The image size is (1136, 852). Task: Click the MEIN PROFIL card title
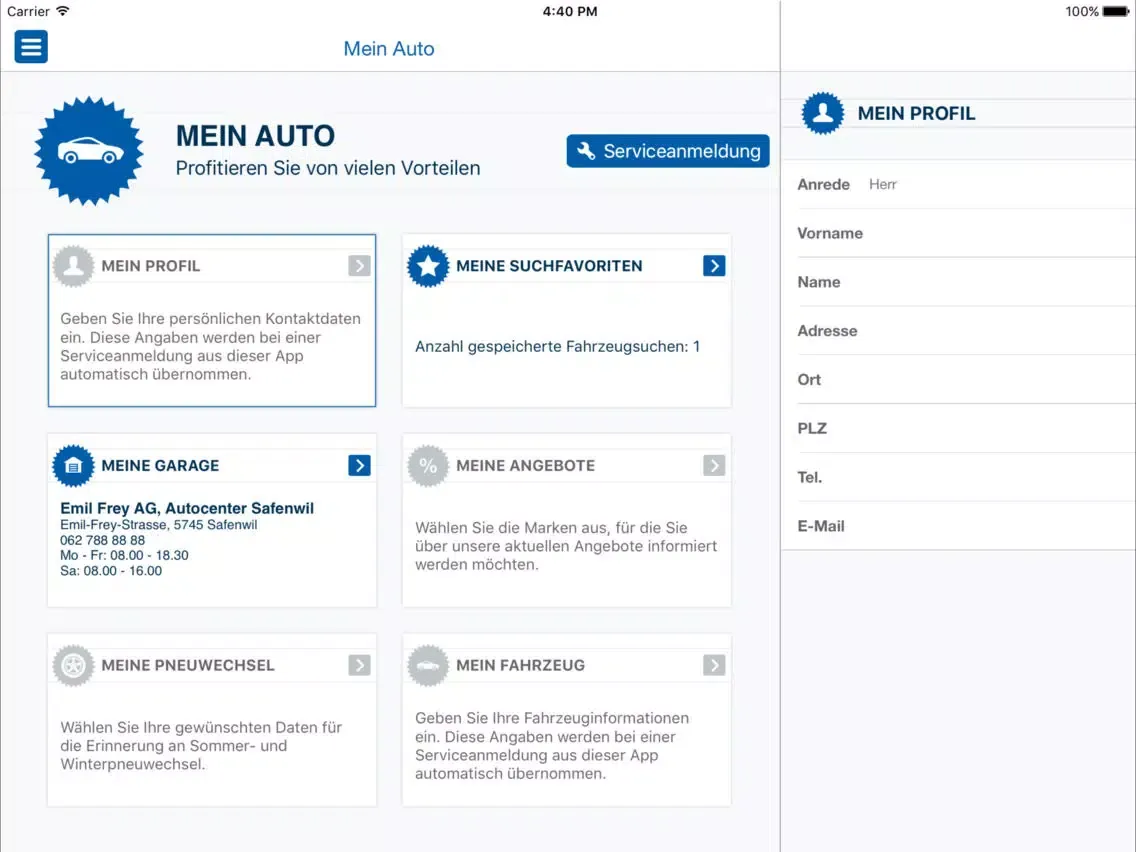tap(151, 266)
